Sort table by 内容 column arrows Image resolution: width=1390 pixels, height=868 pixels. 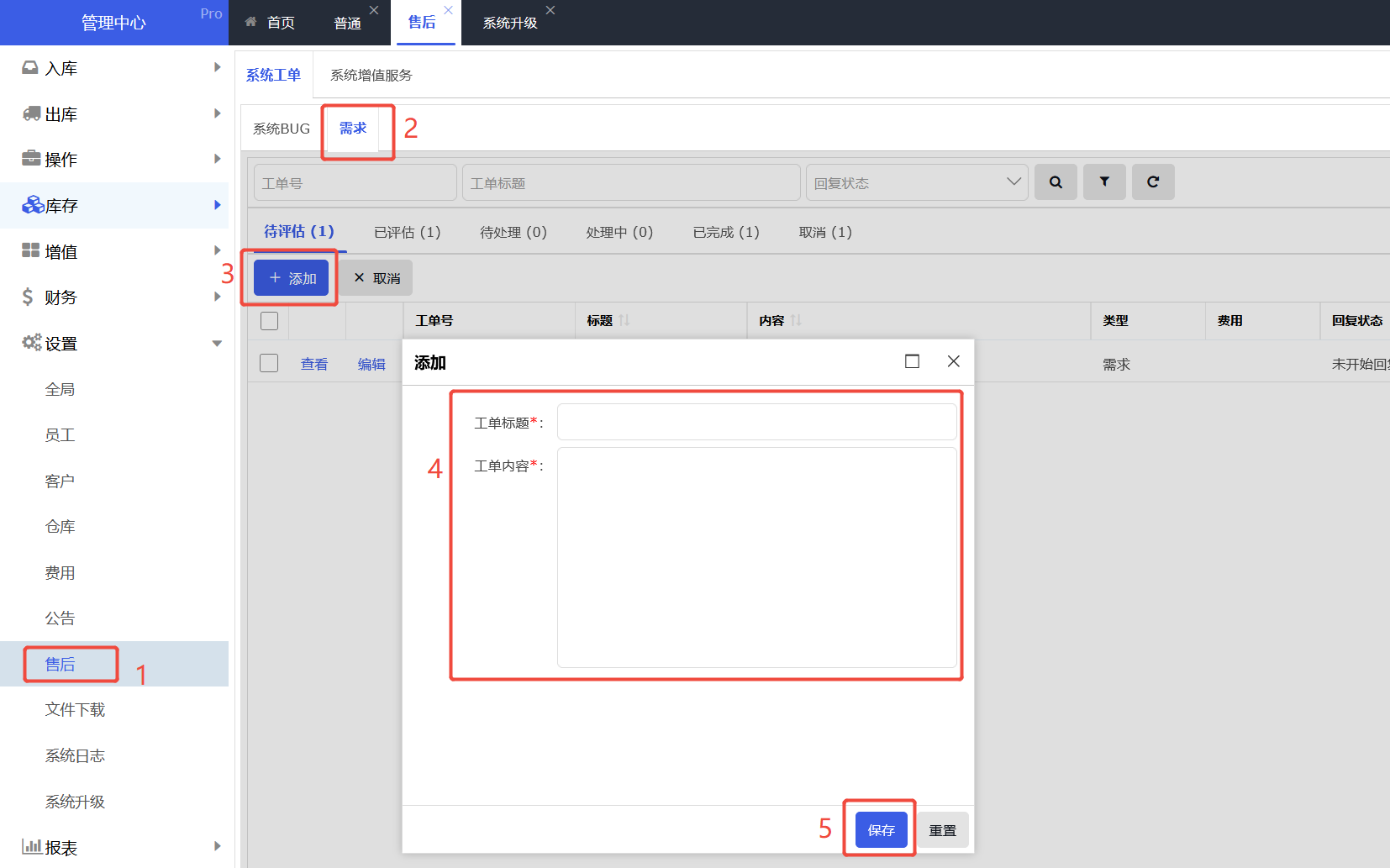click(x=796, y=320)
